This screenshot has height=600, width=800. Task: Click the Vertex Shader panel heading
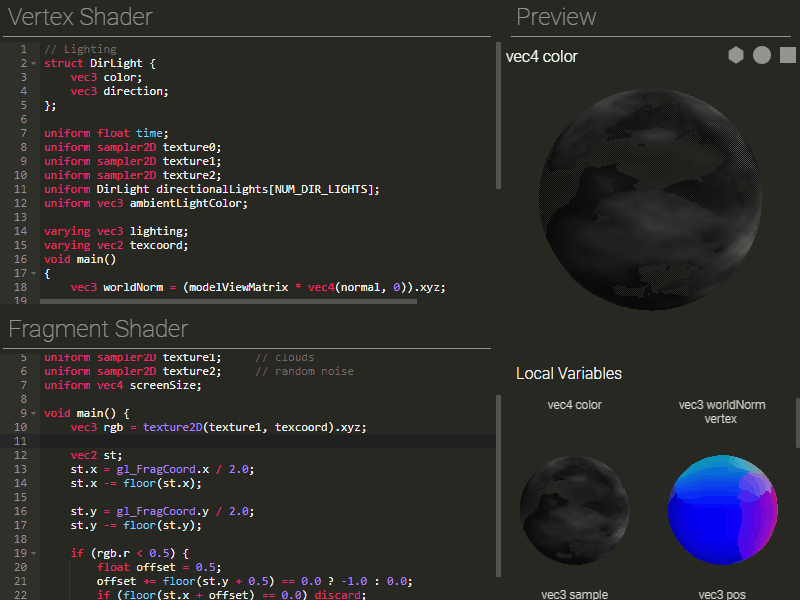pos(81,17)
